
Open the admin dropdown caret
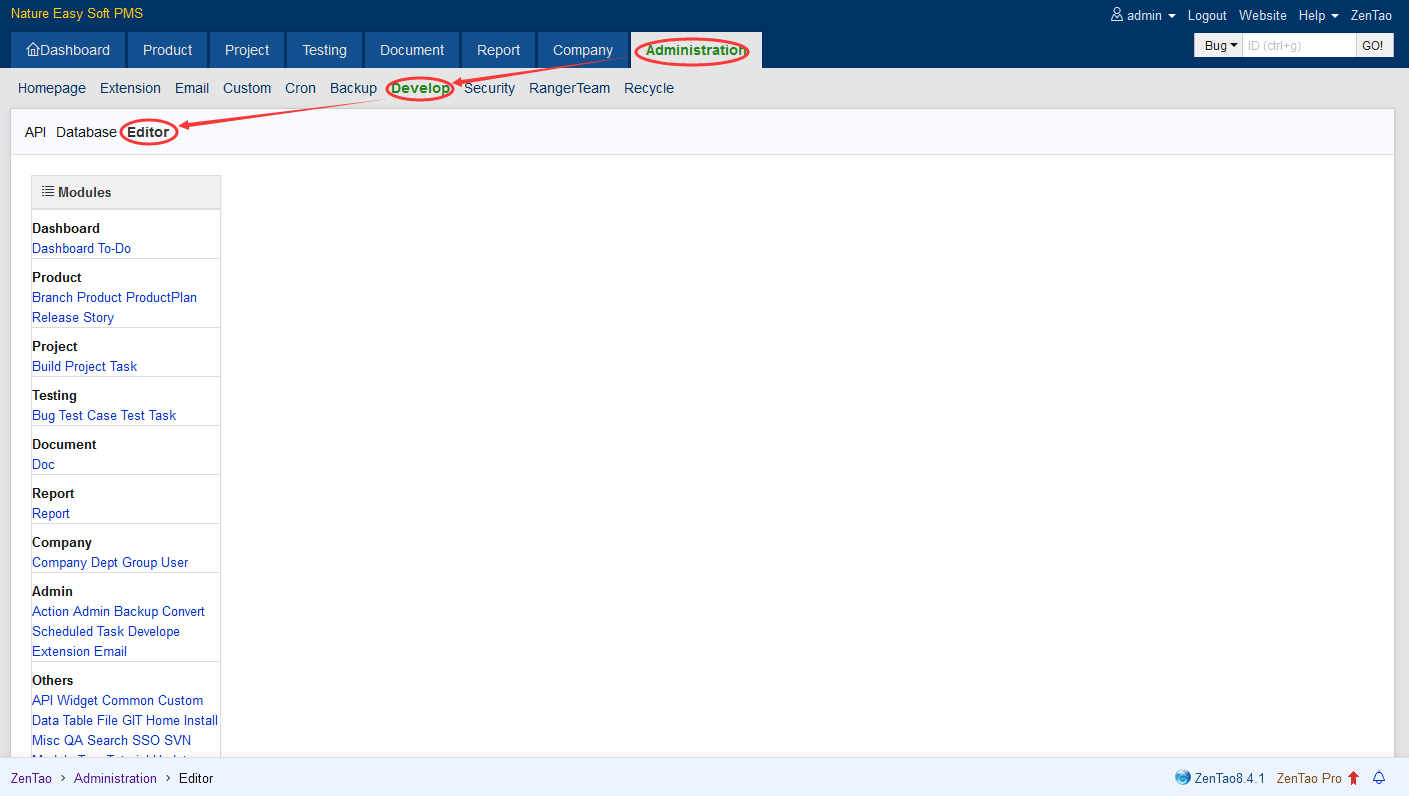[x=1171, y=16]
